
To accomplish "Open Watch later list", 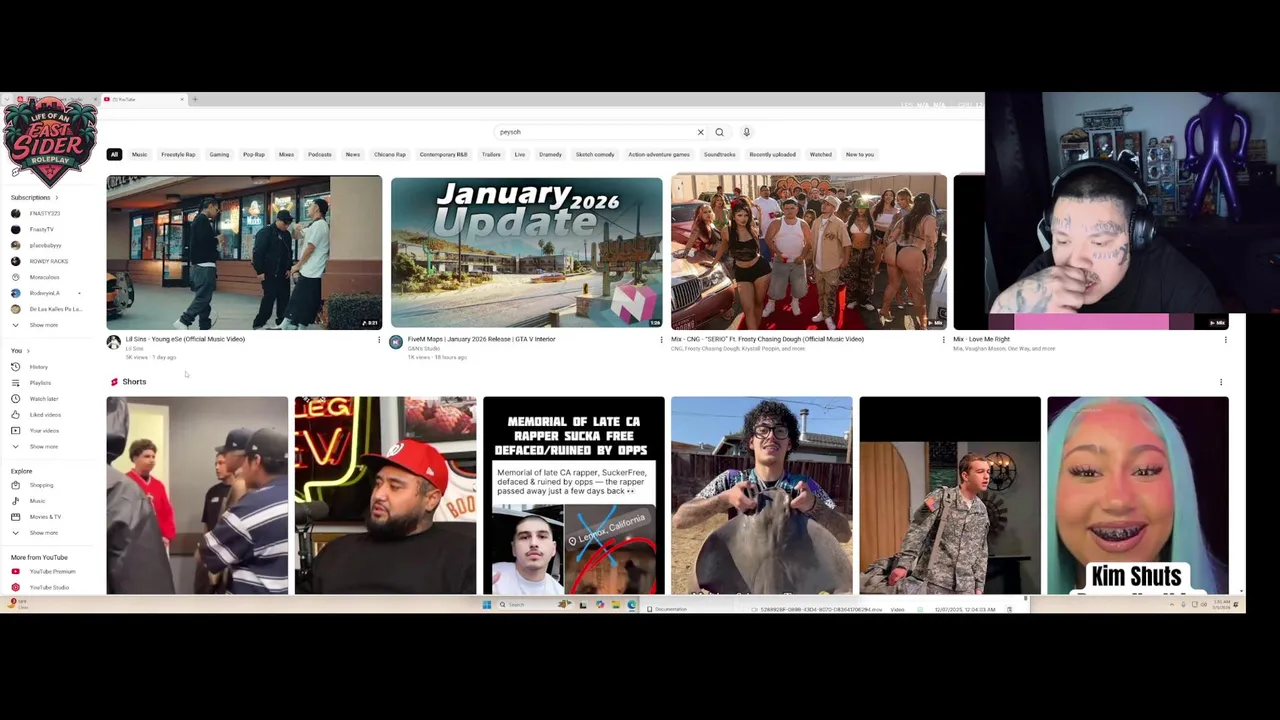I will [x=43, y=399].
